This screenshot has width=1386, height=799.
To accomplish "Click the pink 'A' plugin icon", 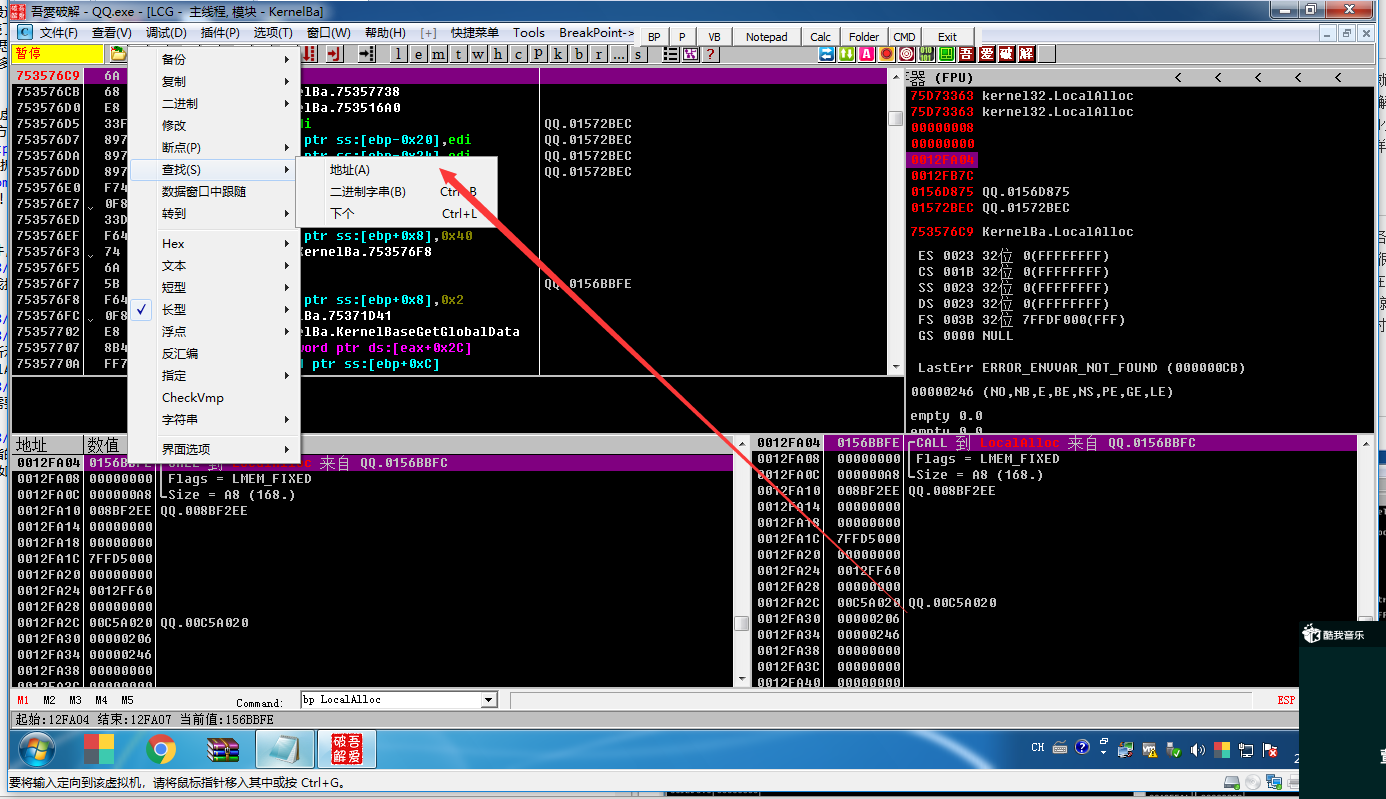I will [x=866, y=54].
